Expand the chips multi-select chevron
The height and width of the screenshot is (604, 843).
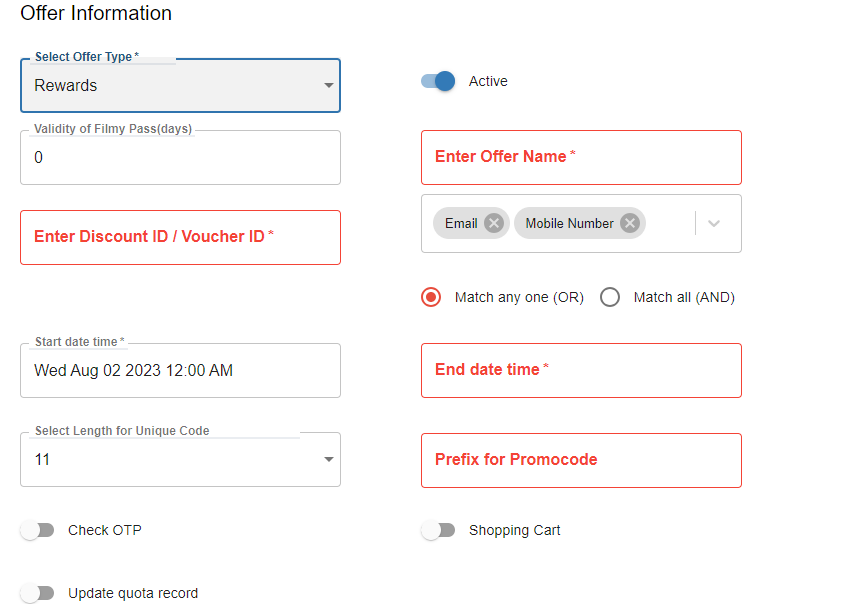[x=714, y=224]
